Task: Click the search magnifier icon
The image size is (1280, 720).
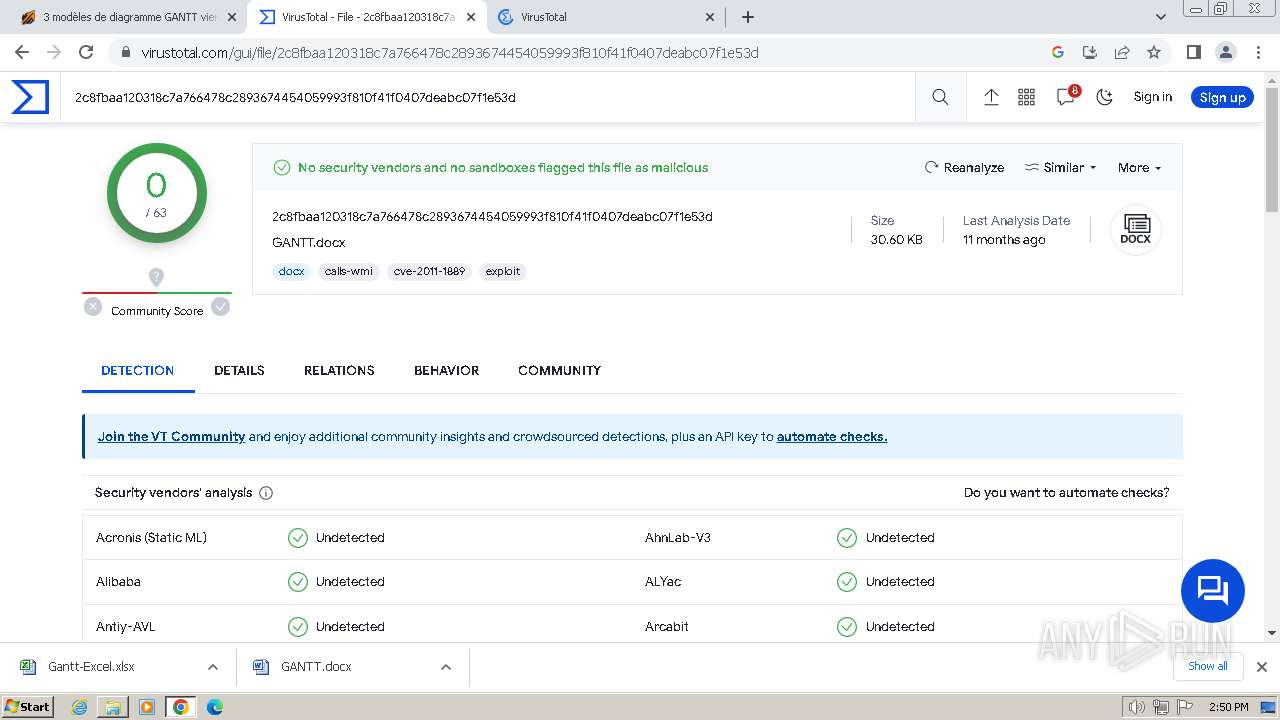Action: (x=940, y=97)
